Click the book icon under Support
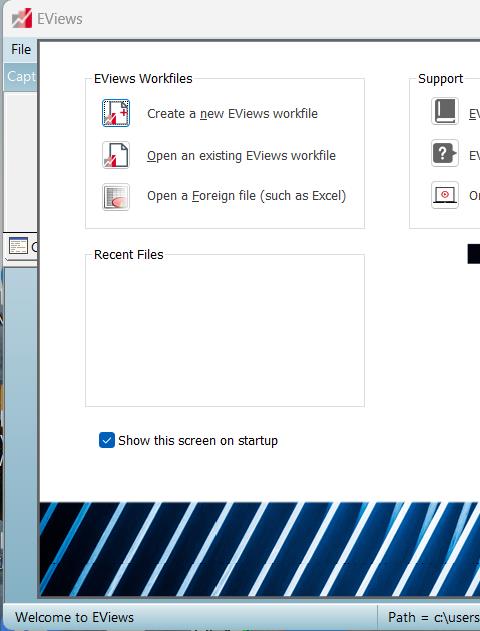480x631 pixels. click(x=445, y=111)
